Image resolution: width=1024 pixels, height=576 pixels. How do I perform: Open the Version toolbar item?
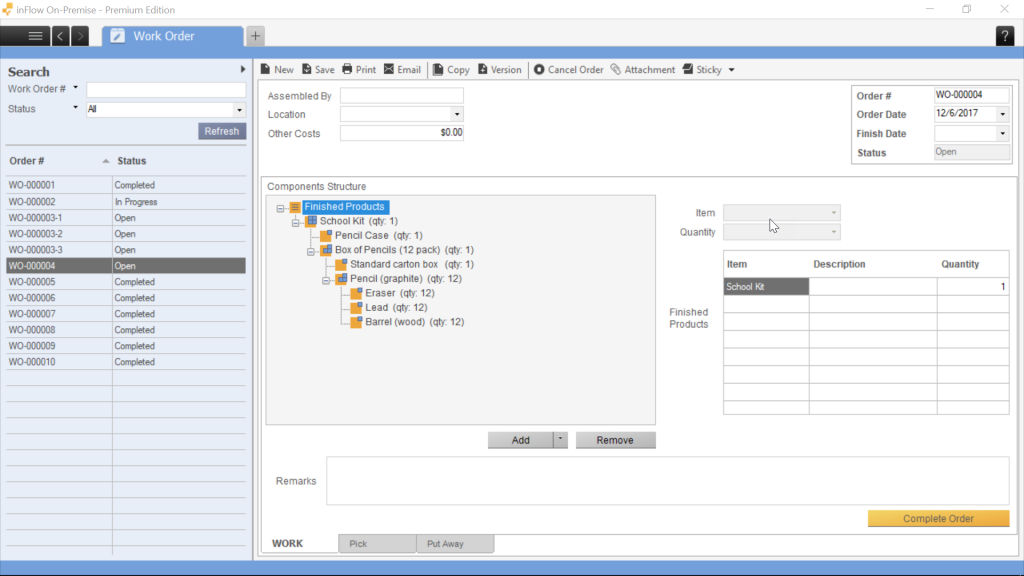[500, 70]
